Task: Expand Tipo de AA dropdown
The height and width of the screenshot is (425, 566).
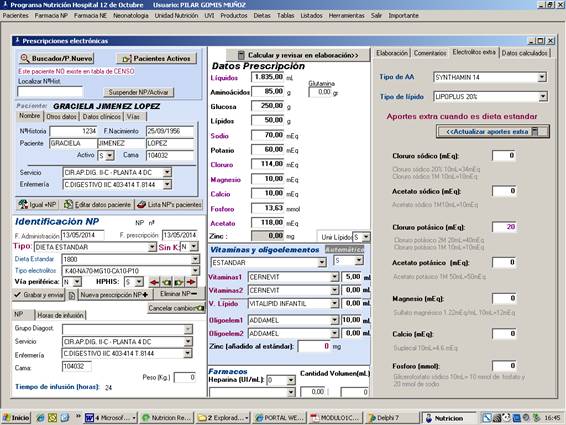Action: 541,77
